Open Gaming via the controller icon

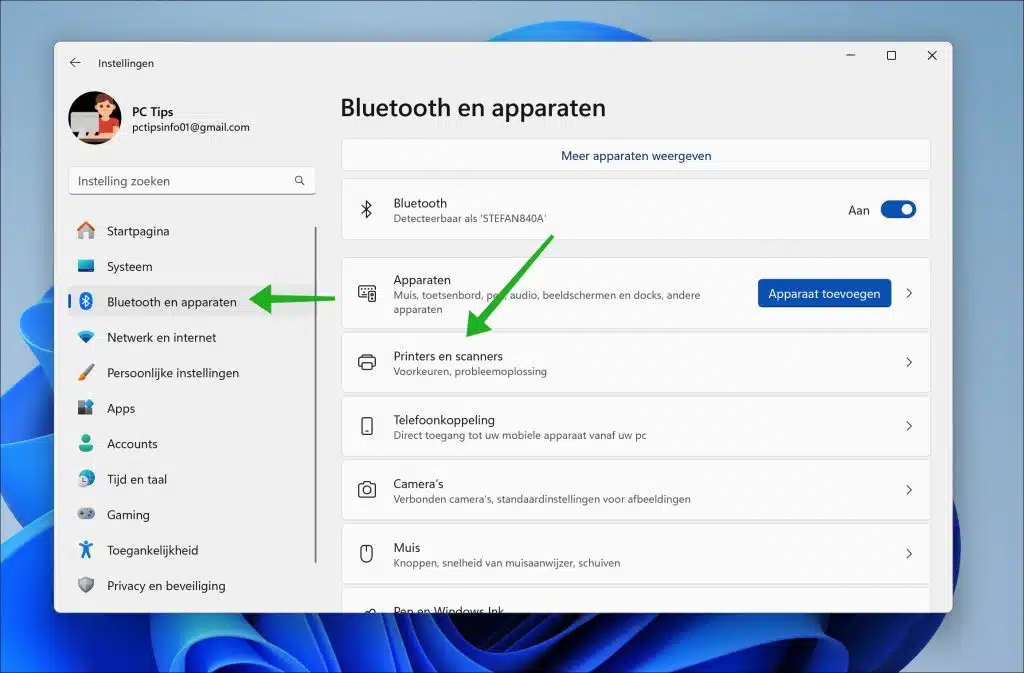pos(88,514)
